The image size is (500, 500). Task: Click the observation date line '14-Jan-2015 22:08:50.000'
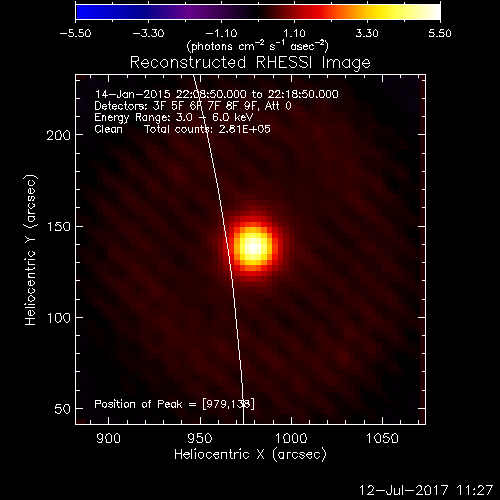coord(217,94)
